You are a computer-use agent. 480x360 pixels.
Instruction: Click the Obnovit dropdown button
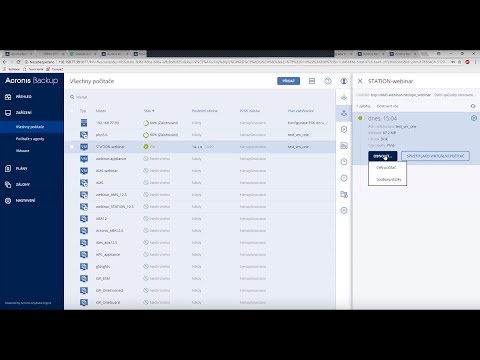pos(383,156)
